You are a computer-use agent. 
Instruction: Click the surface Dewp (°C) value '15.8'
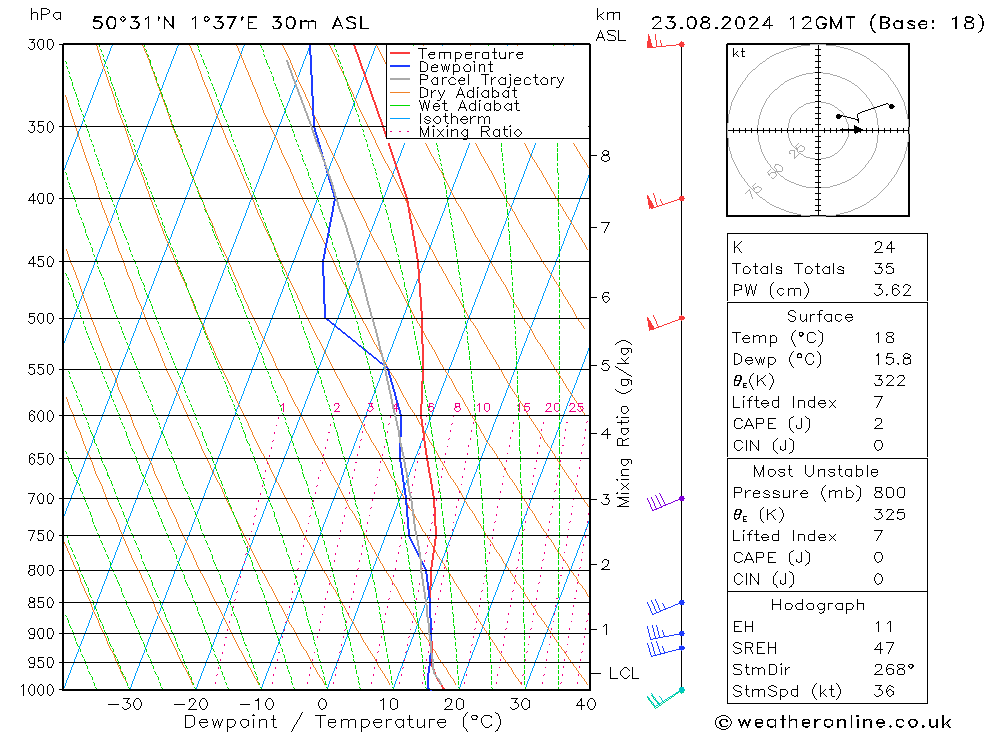pos(892,360)
